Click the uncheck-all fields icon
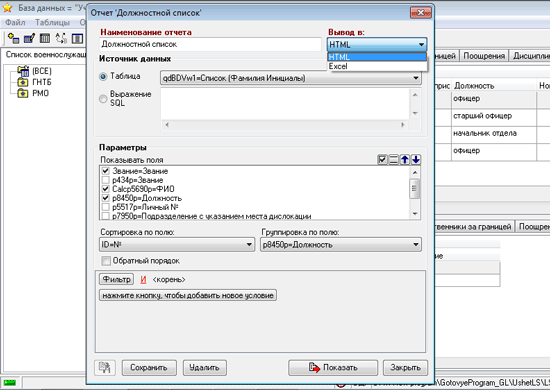550x390 pixels. tap(394, 160)
